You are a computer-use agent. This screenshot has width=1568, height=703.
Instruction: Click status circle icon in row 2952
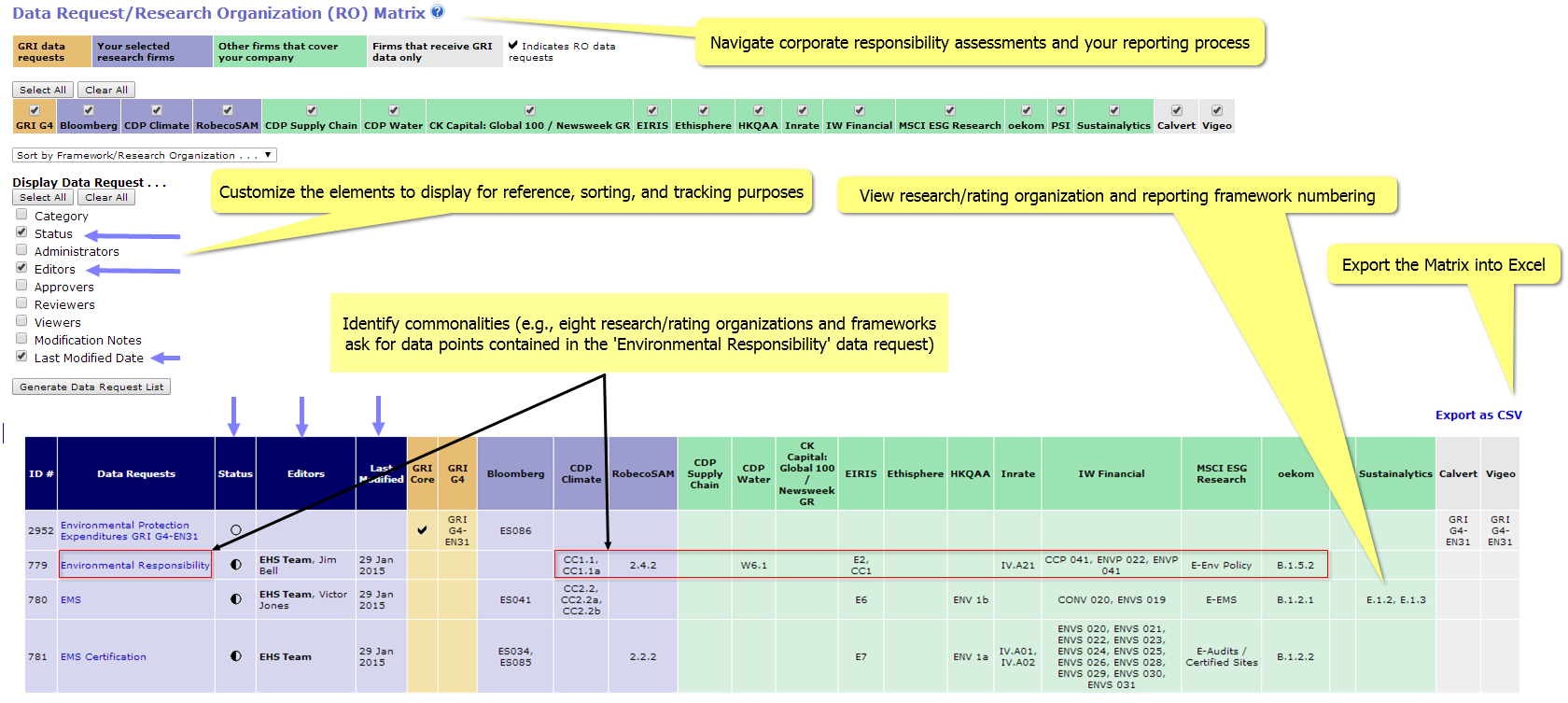pyautogui.click(x=235, y=530)
